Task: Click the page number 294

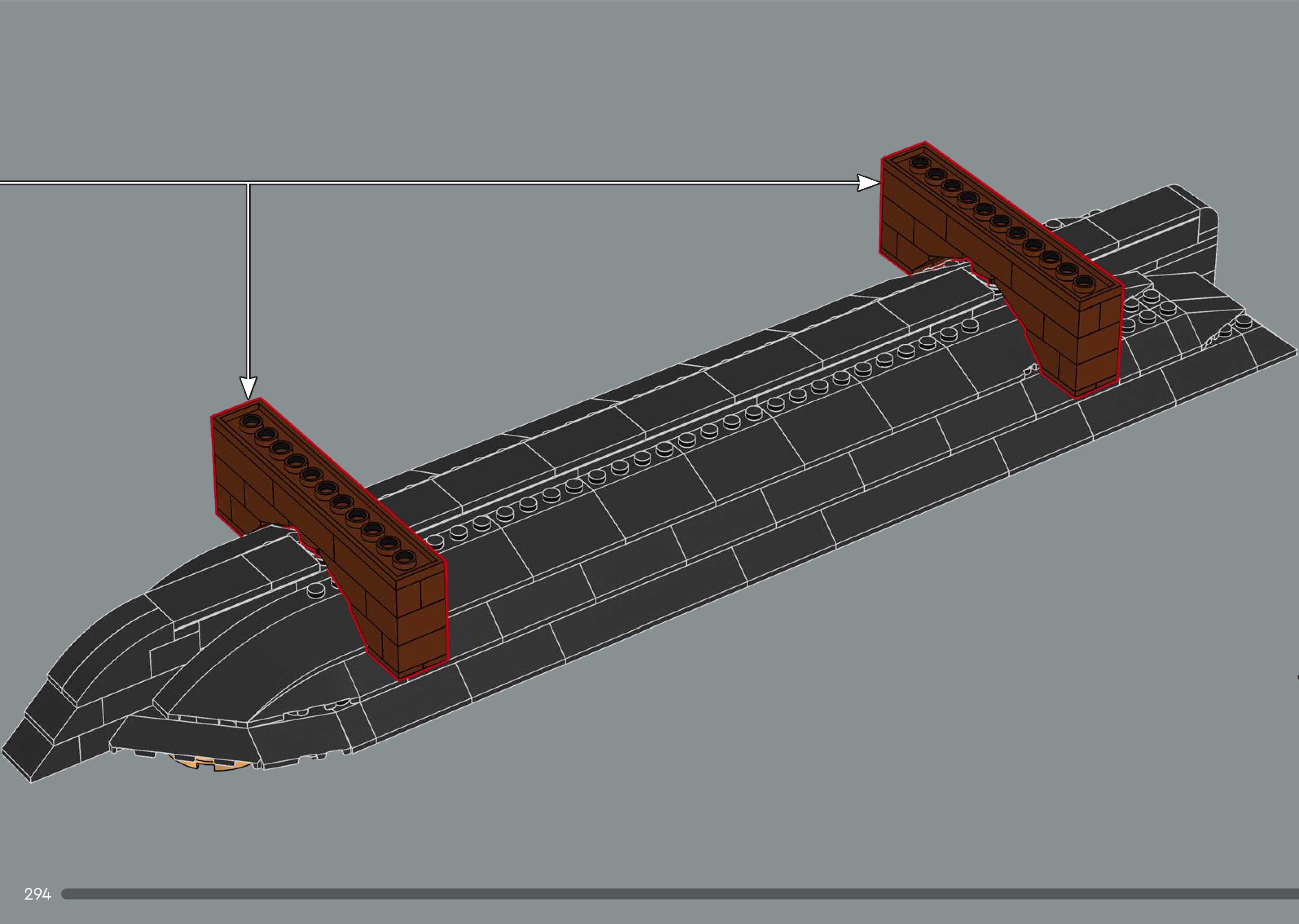Action: coord(37,894)
